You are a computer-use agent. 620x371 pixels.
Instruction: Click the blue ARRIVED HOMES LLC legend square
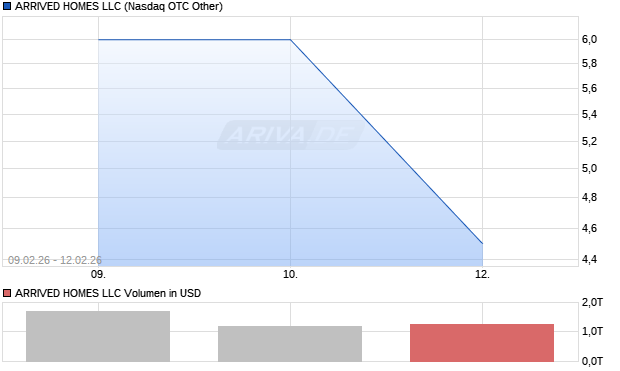pyautogui.click(x=7, y=6)
